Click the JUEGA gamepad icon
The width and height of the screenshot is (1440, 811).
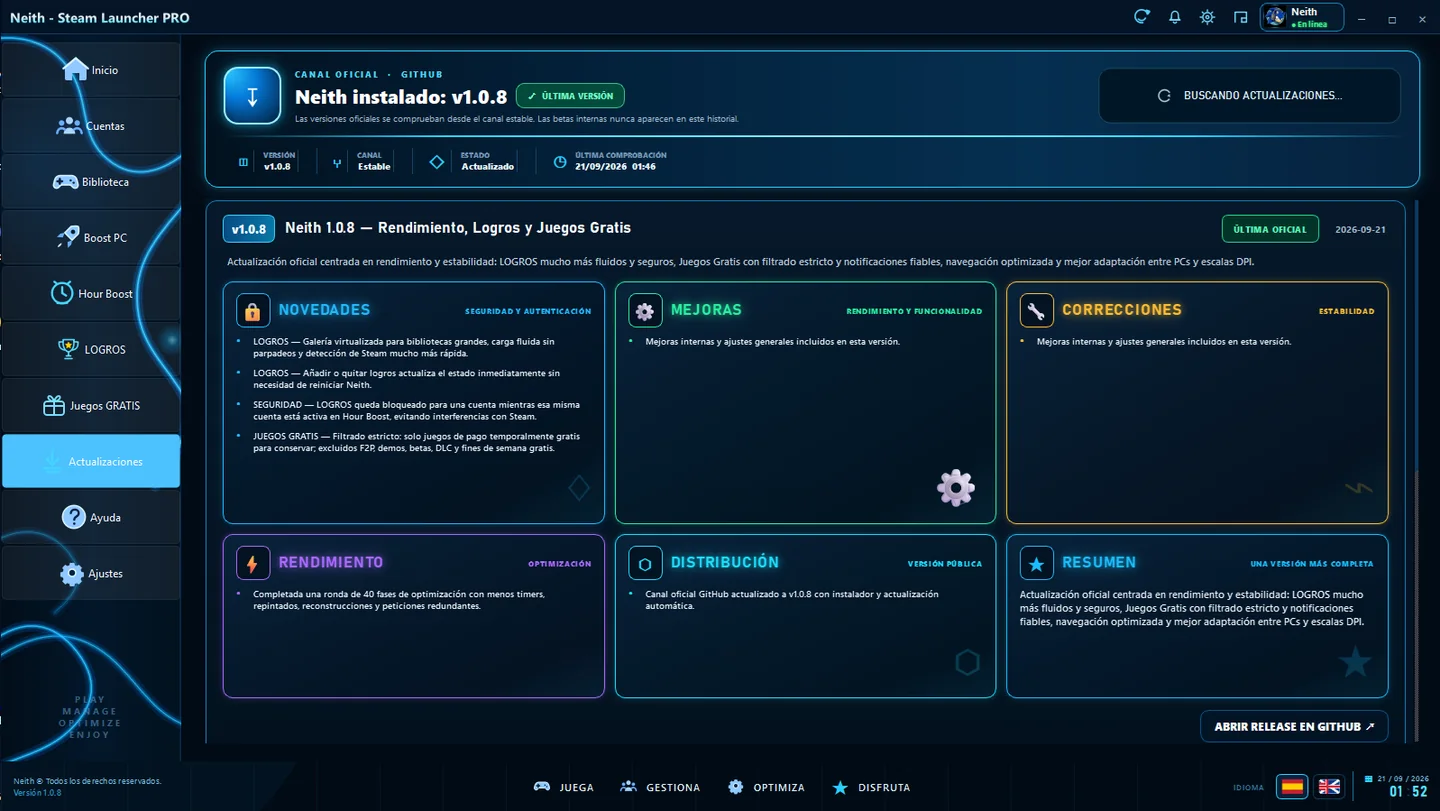tap(541, 787)
